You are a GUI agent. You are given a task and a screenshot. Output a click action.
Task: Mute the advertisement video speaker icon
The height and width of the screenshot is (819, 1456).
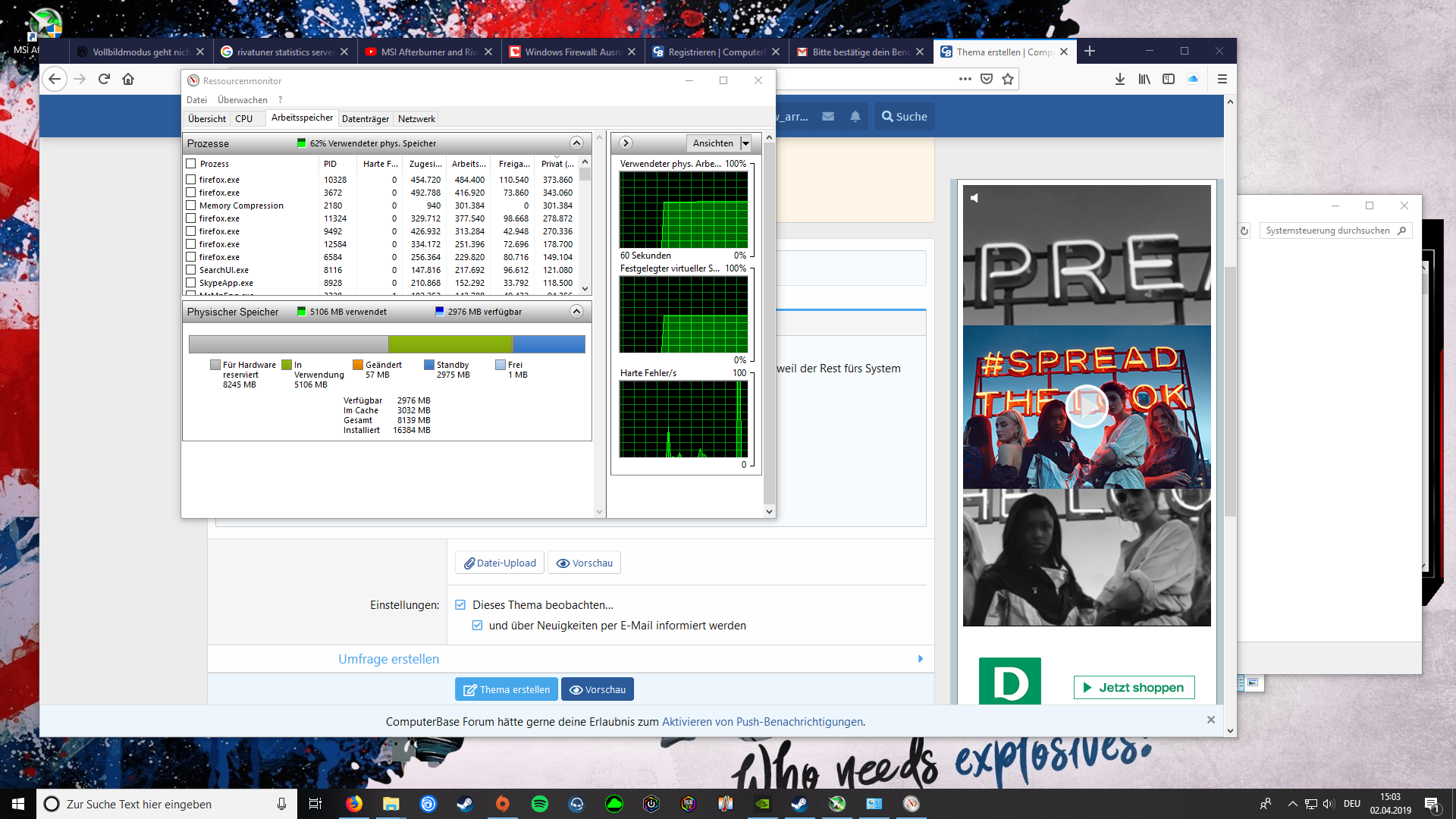(974, 198)
